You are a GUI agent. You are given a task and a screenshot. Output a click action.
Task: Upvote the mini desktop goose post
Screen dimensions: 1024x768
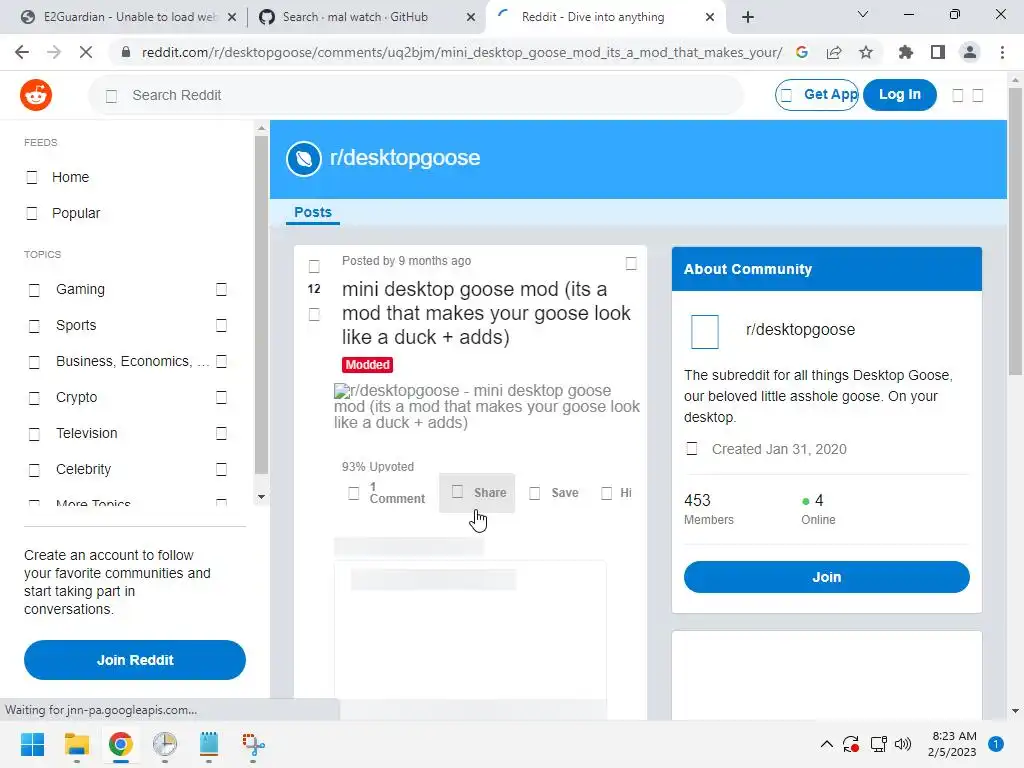click(x=314, y=266)
